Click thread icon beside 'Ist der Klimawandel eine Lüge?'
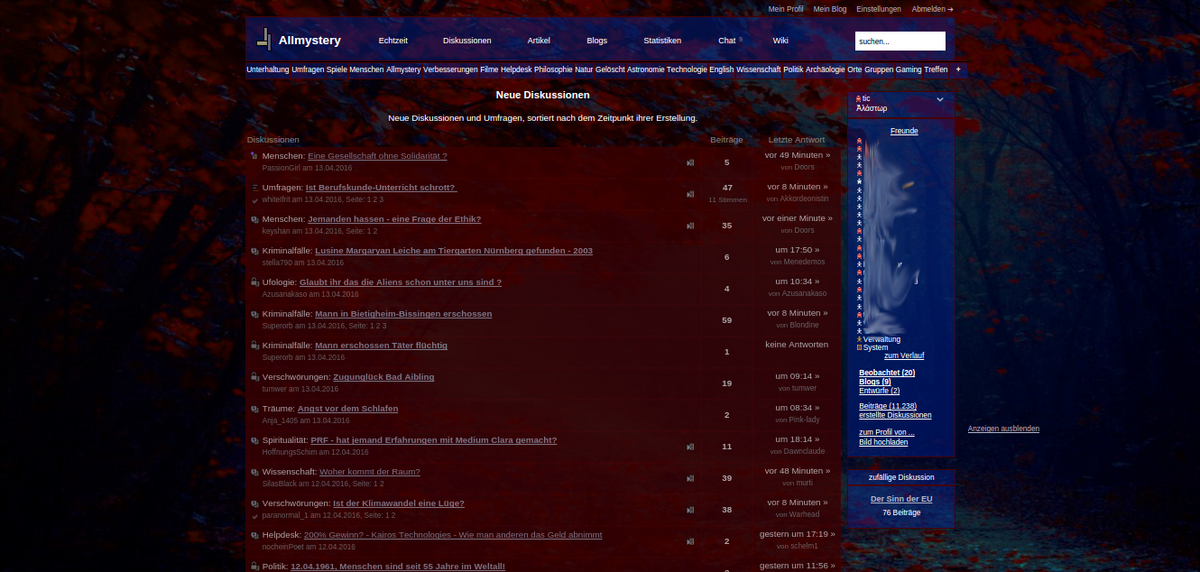 pyautogui.click(x=255, y=503)
